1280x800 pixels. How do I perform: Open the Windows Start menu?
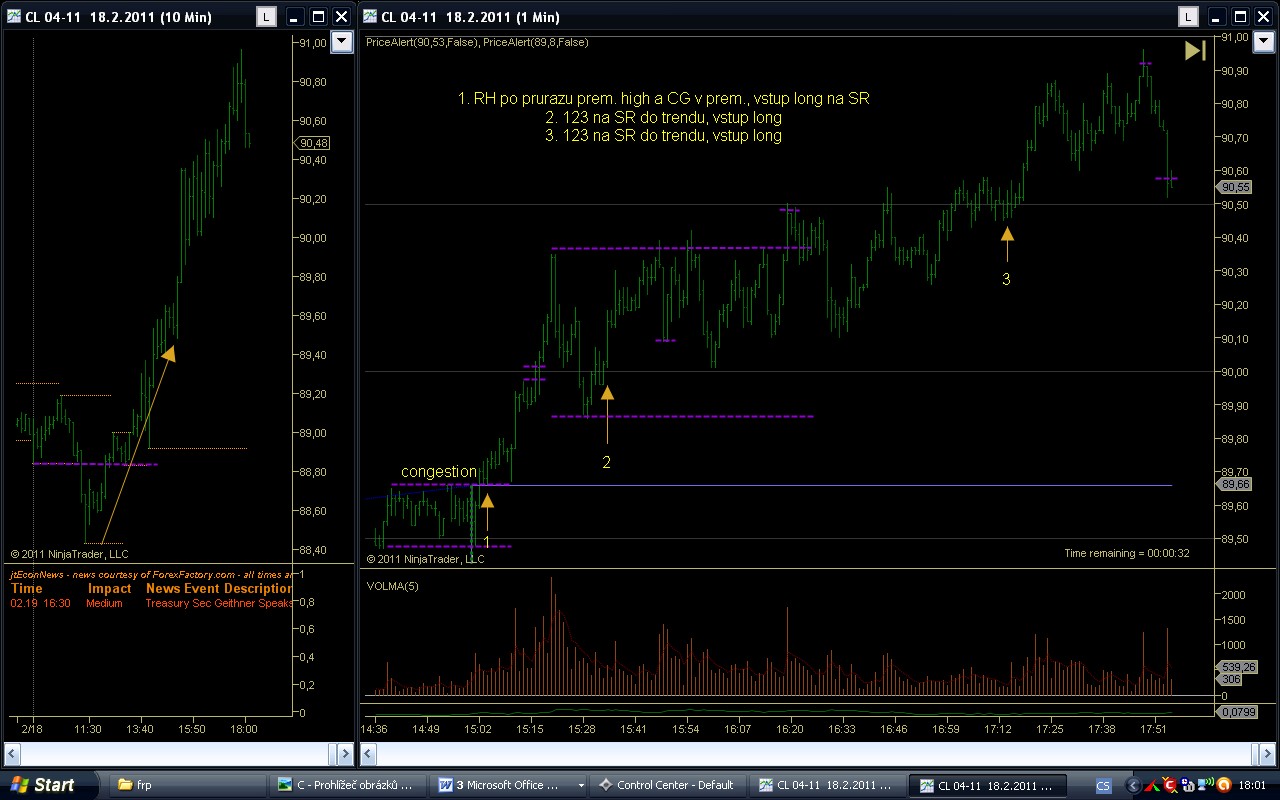[x=42, y=785]
